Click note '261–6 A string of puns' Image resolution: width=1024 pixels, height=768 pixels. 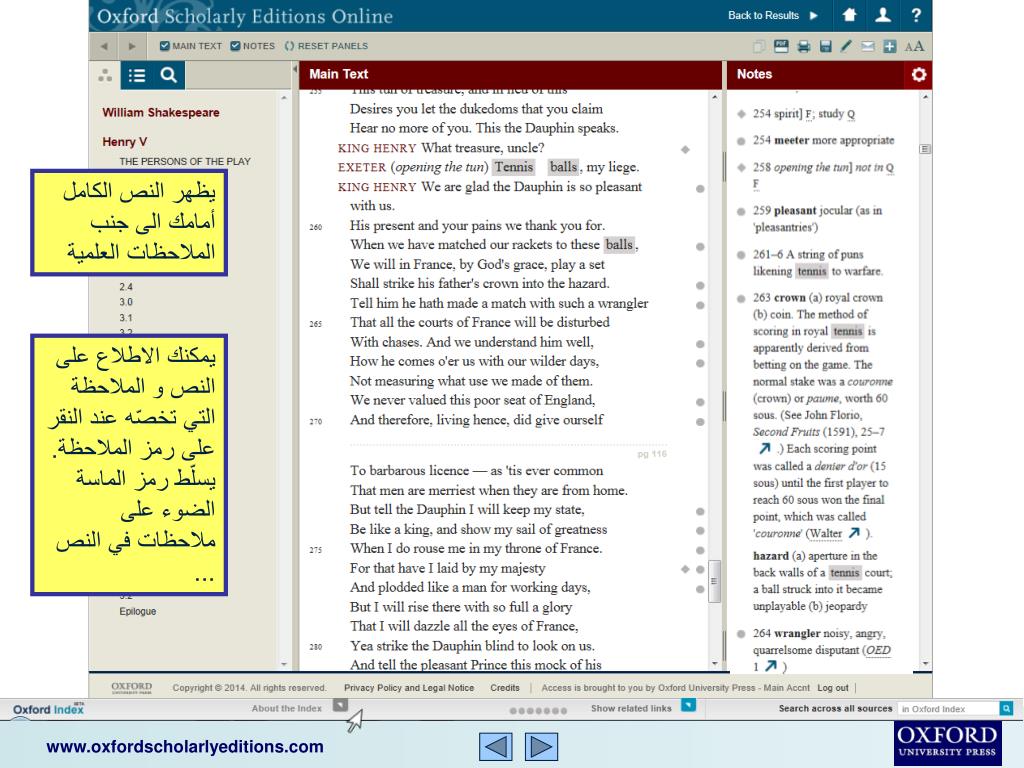(818, 263)
